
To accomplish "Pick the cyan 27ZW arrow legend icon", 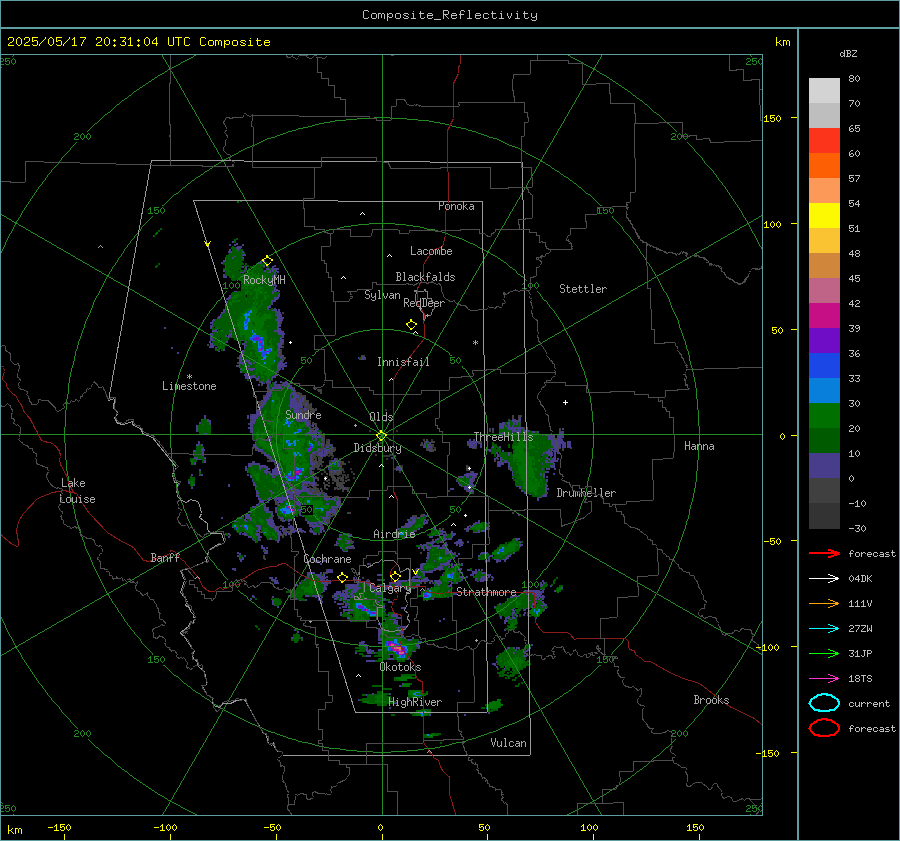I will (x=824, y=629).
